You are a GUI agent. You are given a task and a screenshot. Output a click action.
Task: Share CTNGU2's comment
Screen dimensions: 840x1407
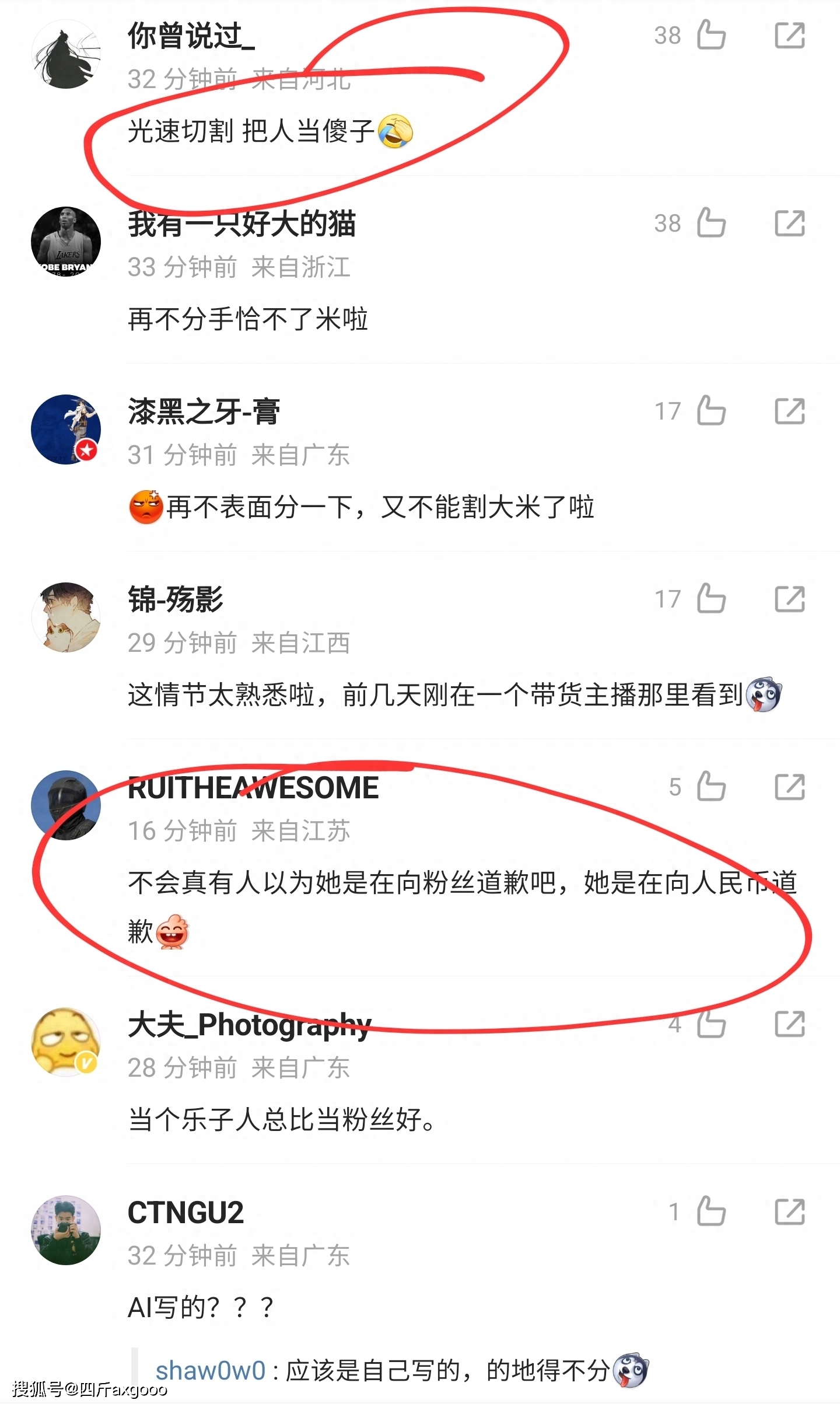click(790, 1212)
